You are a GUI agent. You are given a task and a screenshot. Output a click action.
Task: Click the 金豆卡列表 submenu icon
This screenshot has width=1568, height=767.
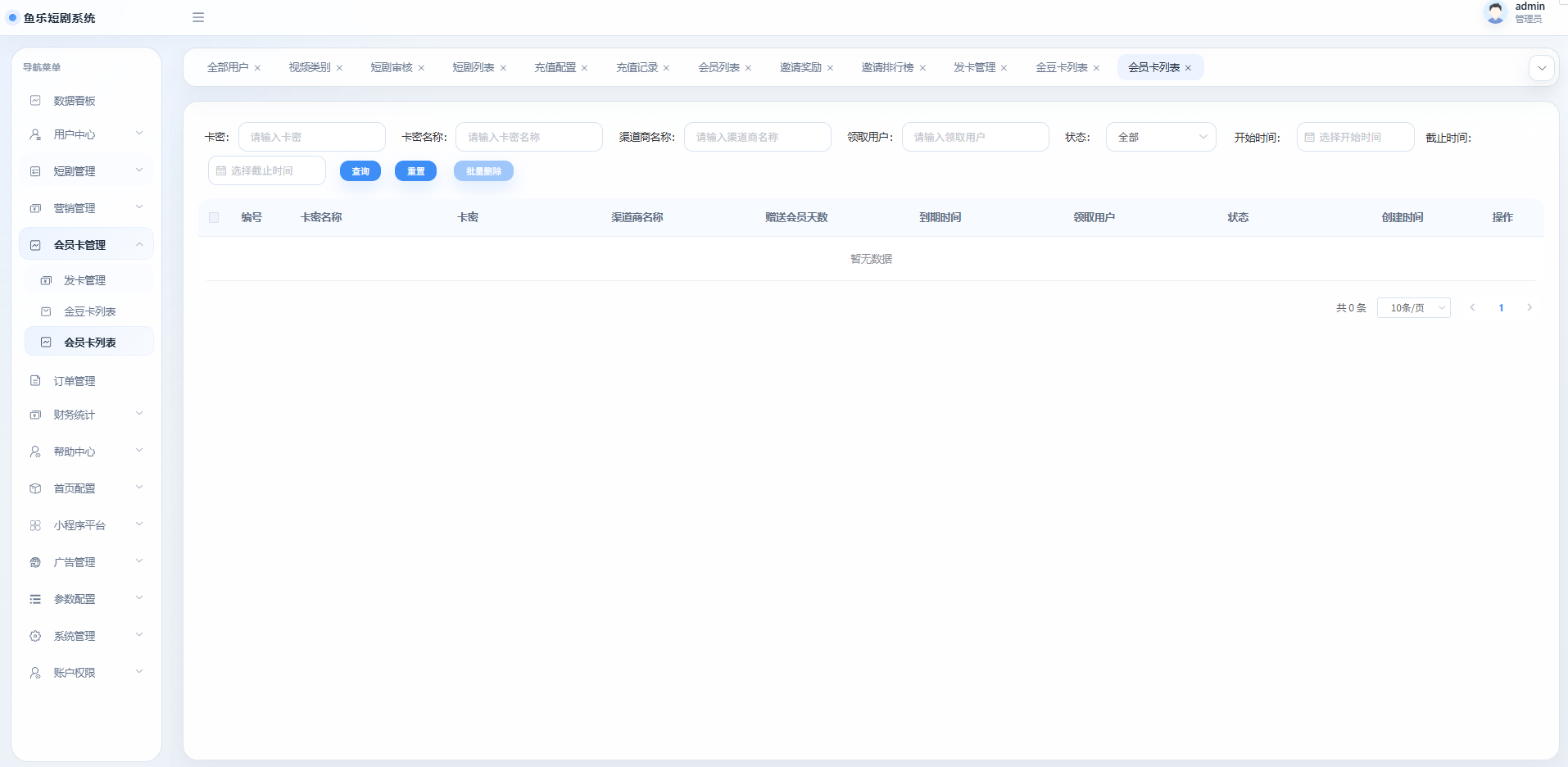pos(46,311)
